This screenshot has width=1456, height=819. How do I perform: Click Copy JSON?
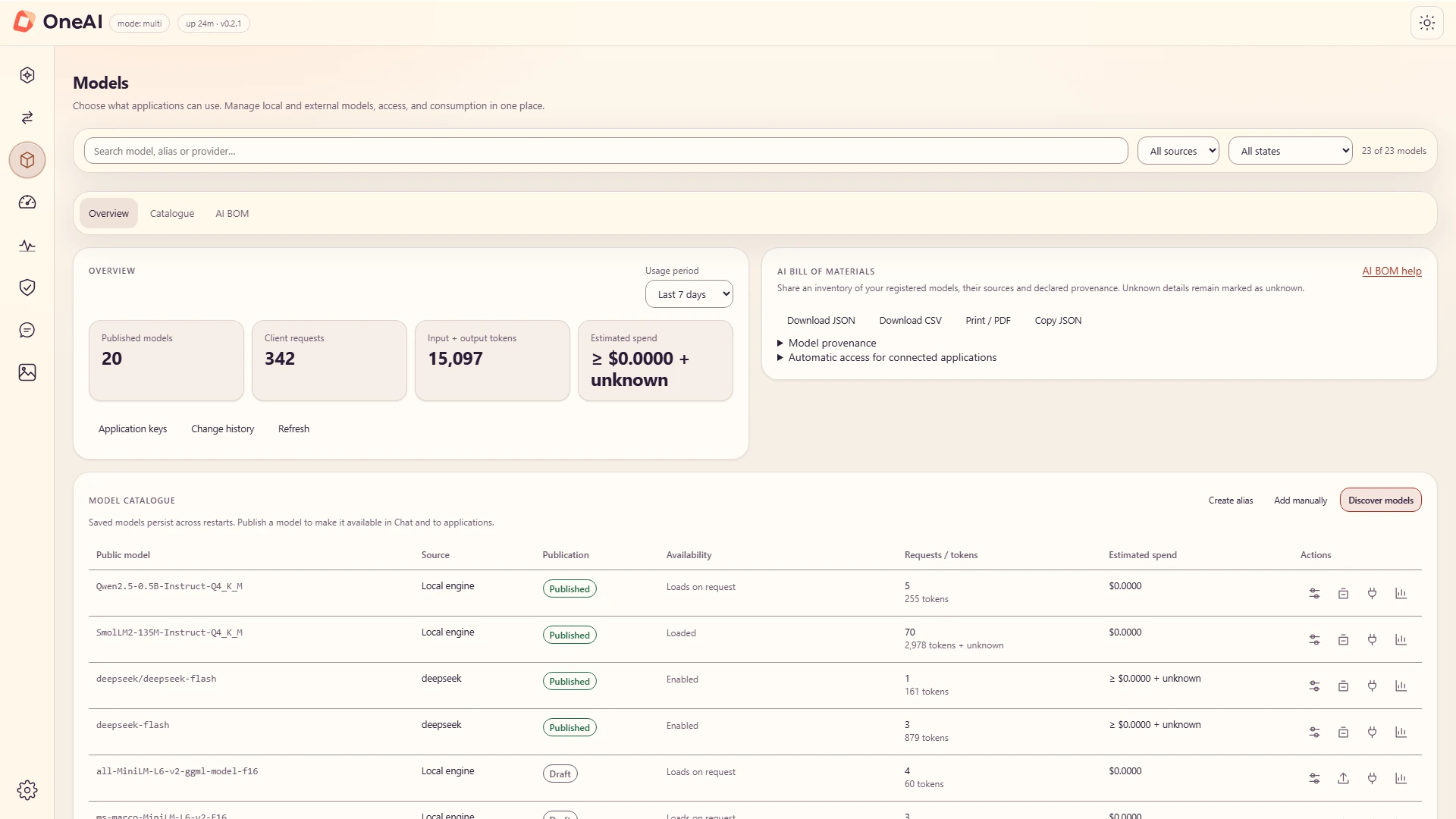pyautogui.click(x=1058, y=321)
